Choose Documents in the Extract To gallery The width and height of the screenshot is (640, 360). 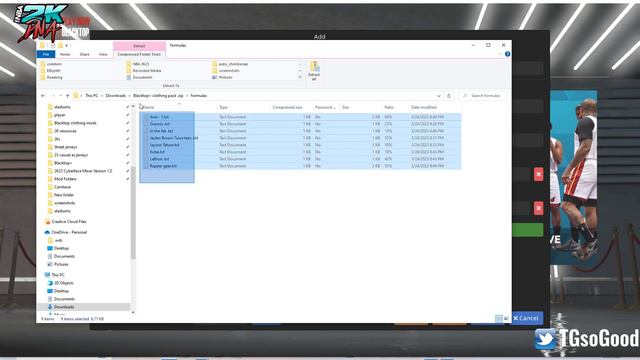point(139,77)
